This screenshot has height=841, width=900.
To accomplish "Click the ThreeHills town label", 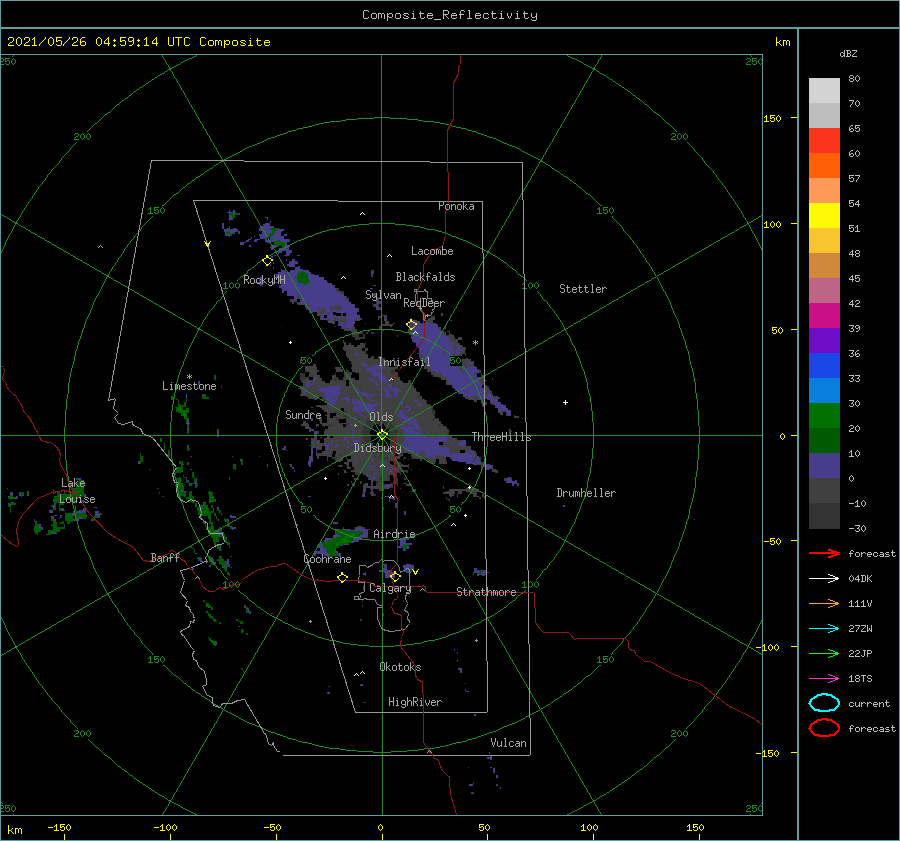I will [x=502, y=437].
